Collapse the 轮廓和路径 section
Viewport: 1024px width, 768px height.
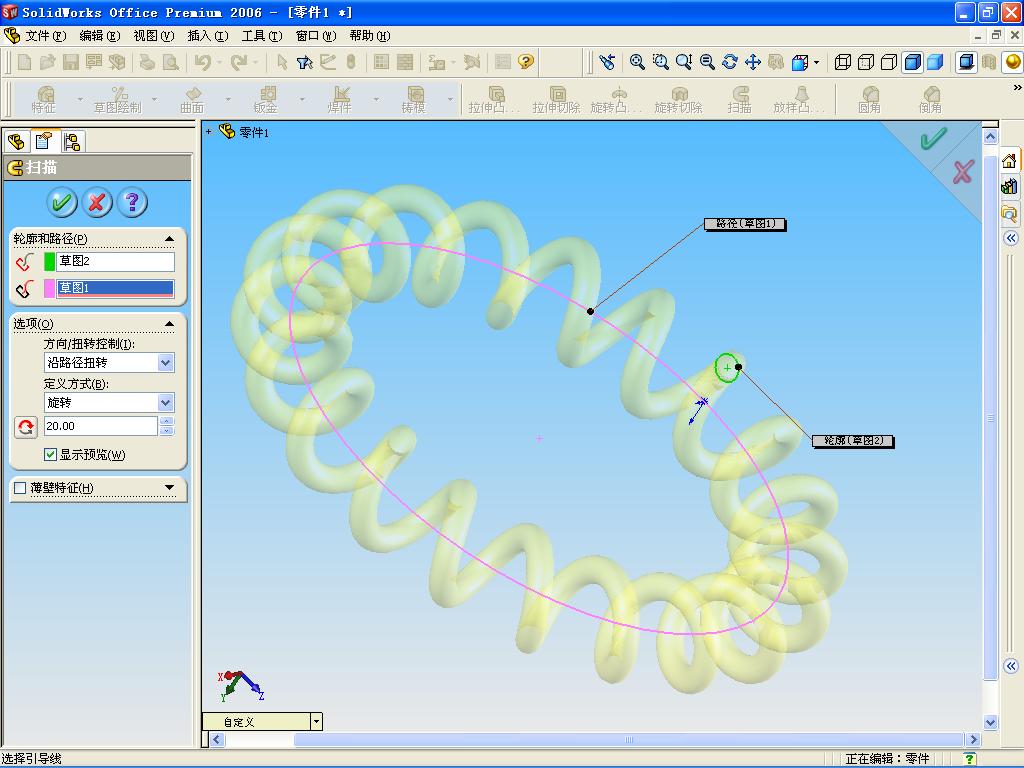tap(169, 239)
